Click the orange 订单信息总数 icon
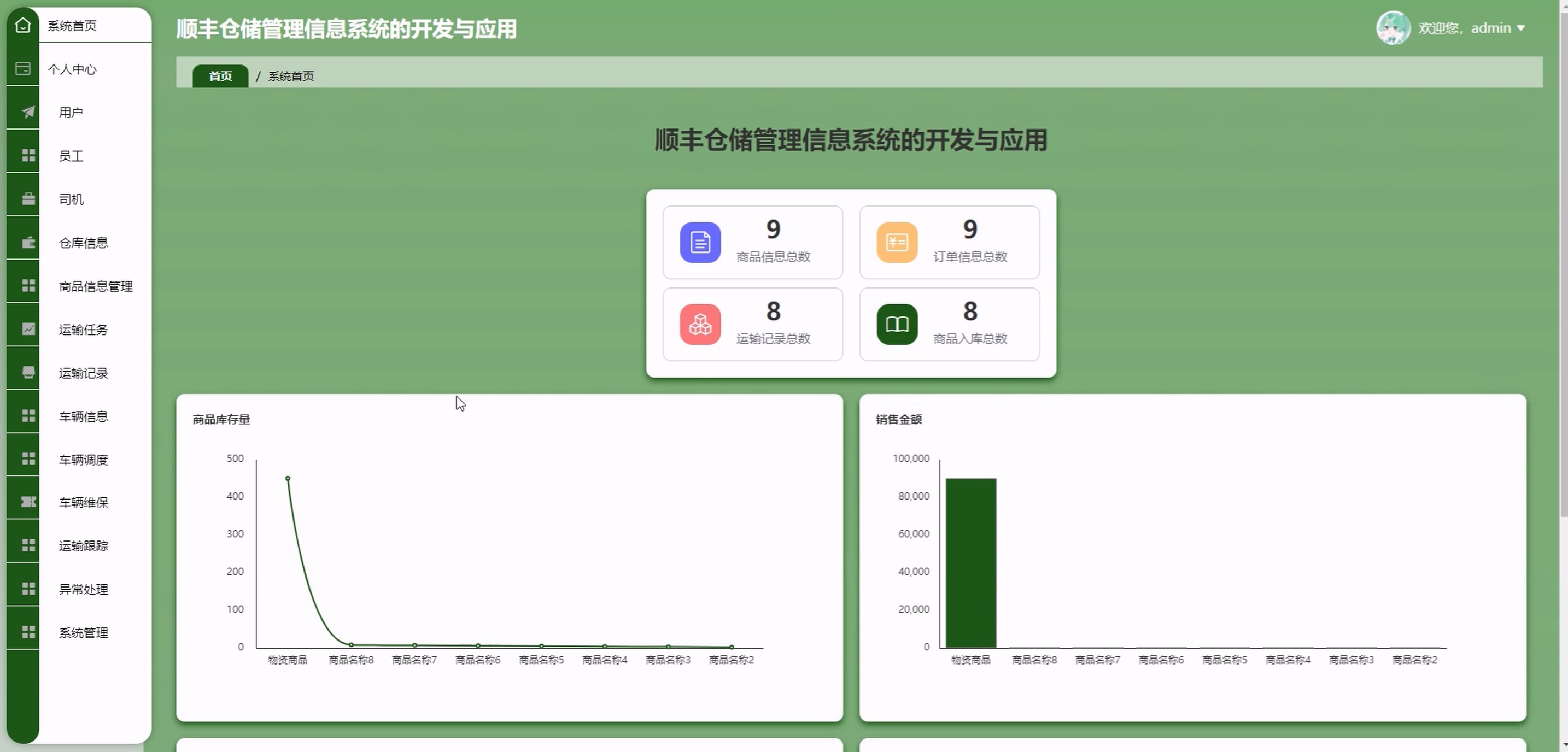The width and height of the screenshot is (1568, 752). [897, 242]
